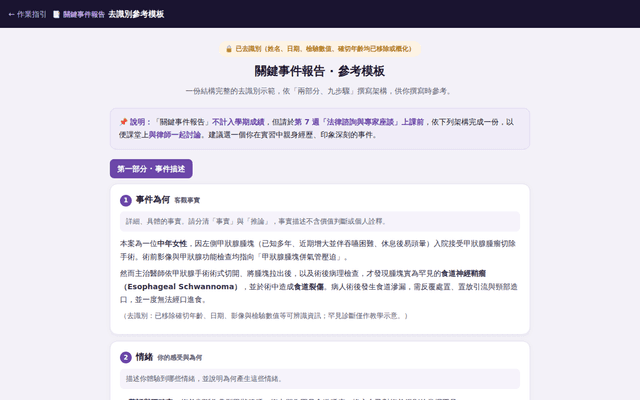Click the hint box 描述你體驗到哪些情緒

coord(320,379)
